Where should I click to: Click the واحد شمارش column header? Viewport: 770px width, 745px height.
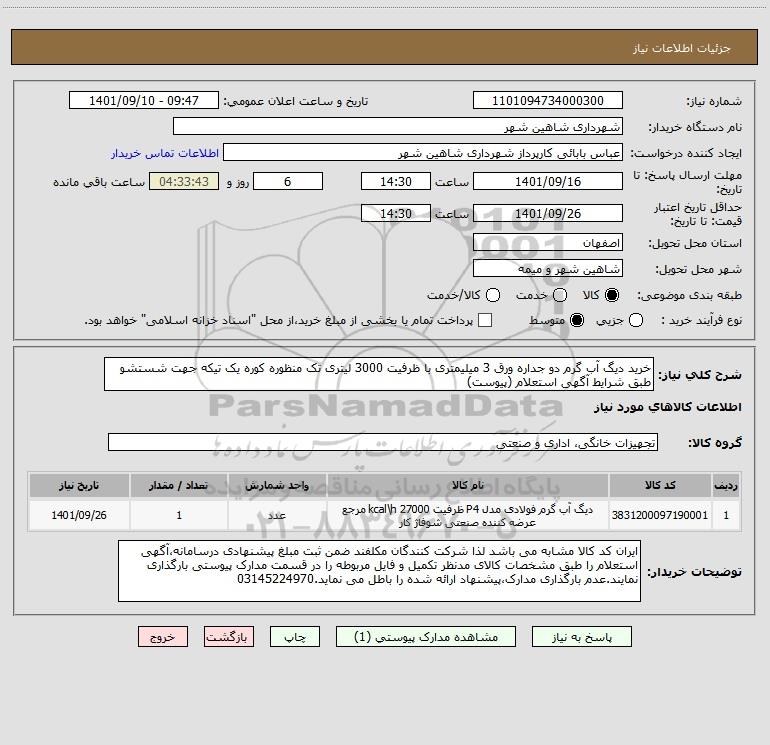point(277,485)
